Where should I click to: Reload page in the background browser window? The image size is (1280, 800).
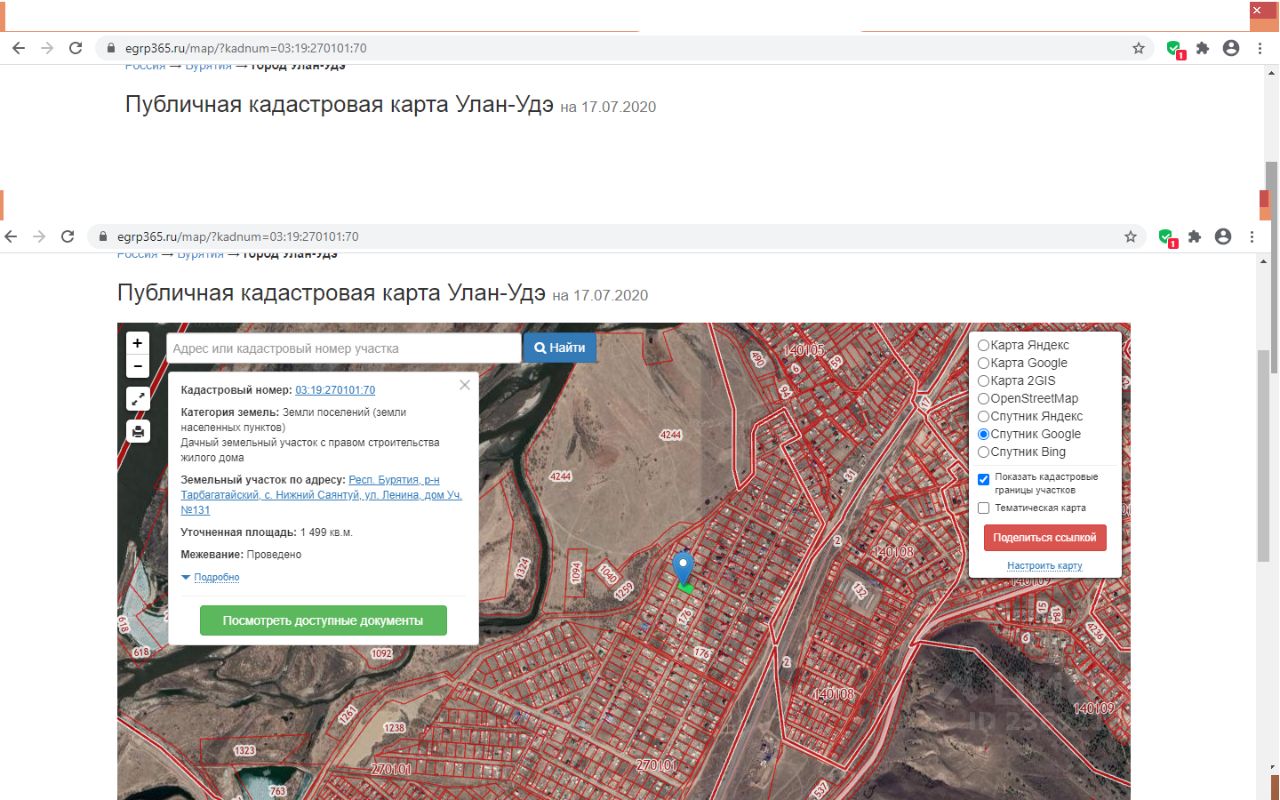coord(75,48)
